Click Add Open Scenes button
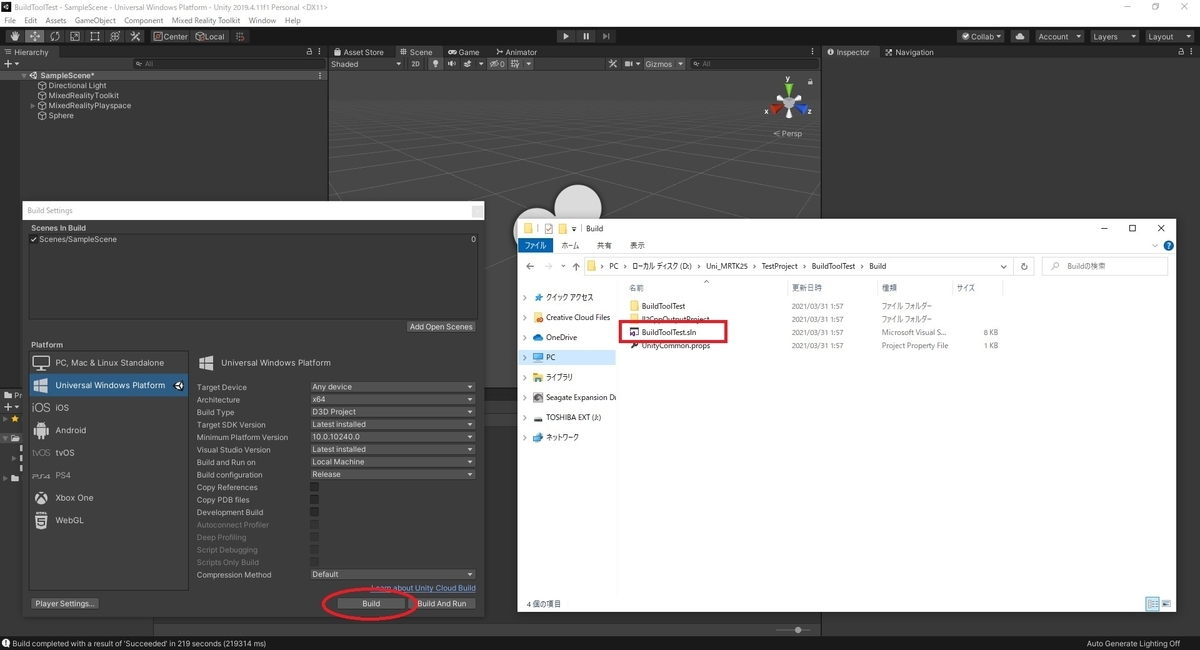1200x650 pixels. pyautogui.click(x=441, y=327)
